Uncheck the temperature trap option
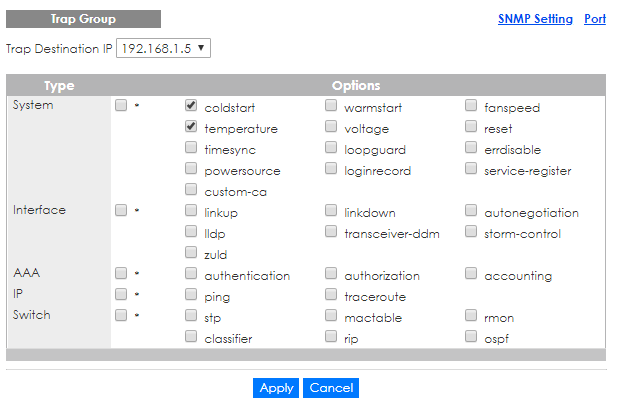The height and width of the screenshot is (412, 627). (191, 128)
